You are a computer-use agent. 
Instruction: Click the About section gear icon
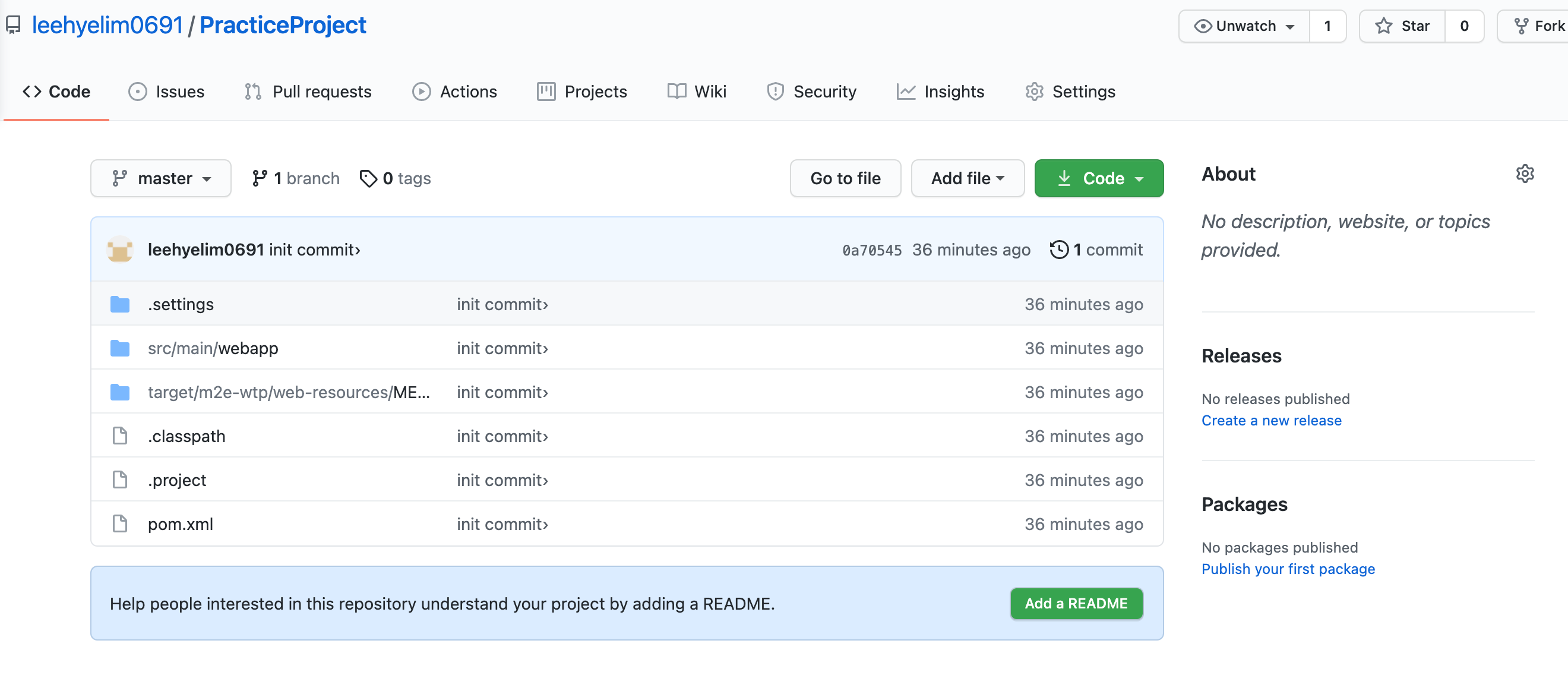[1524, 174]
